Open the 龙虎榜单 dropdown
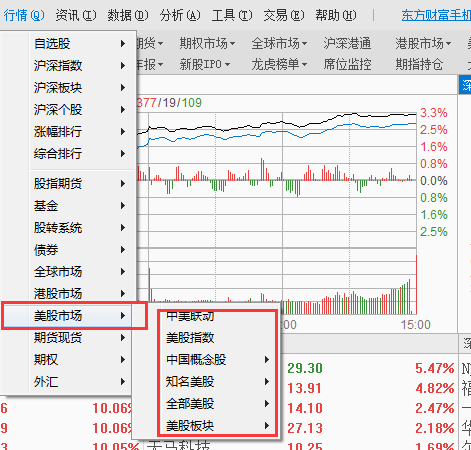The height and width of the screenshot is (450, 471). point(279,64)
